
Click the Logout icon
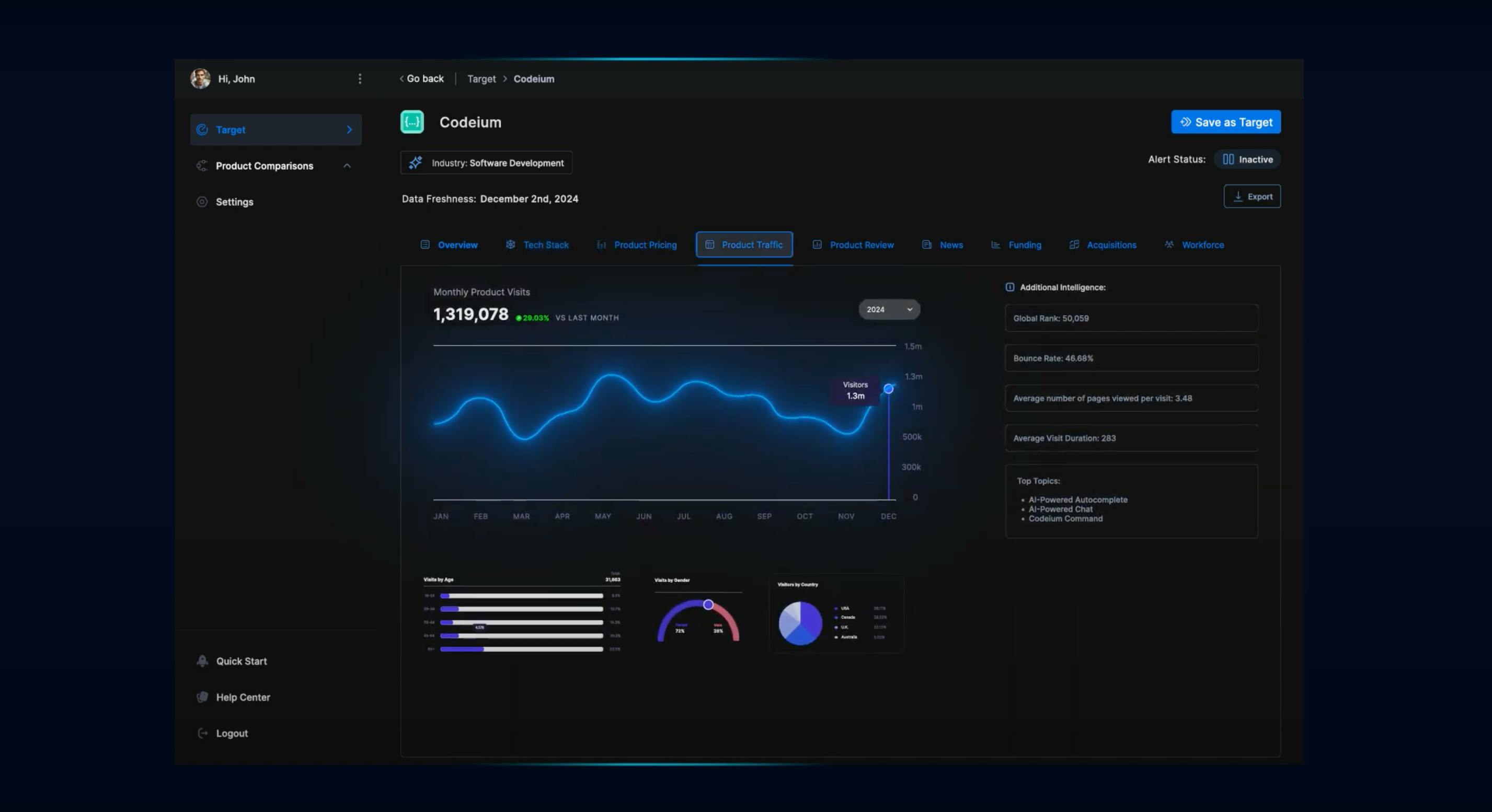pyautogui.click(x=202, y=733)
